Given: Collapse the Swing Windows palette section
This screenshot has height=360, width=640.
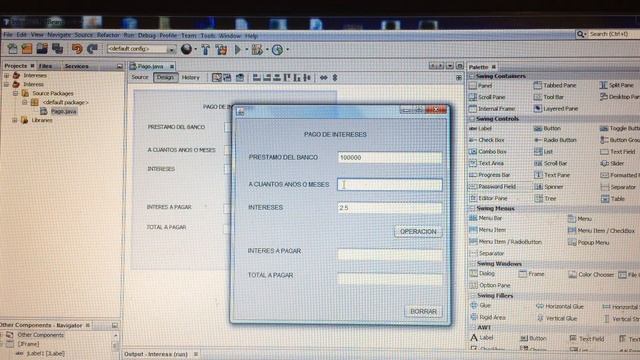Looking at the screenshot, I should (473, 264).
